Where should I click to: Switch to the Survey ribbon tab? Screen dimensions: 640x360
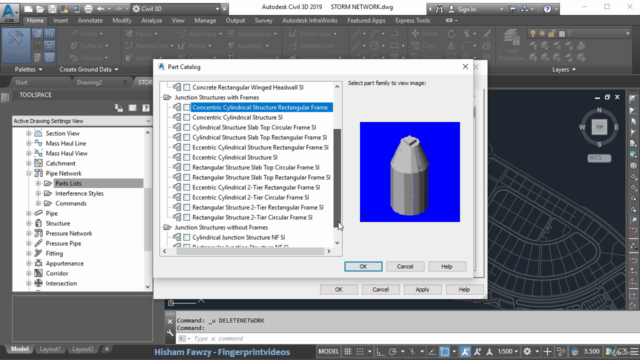tap(263, 20)
